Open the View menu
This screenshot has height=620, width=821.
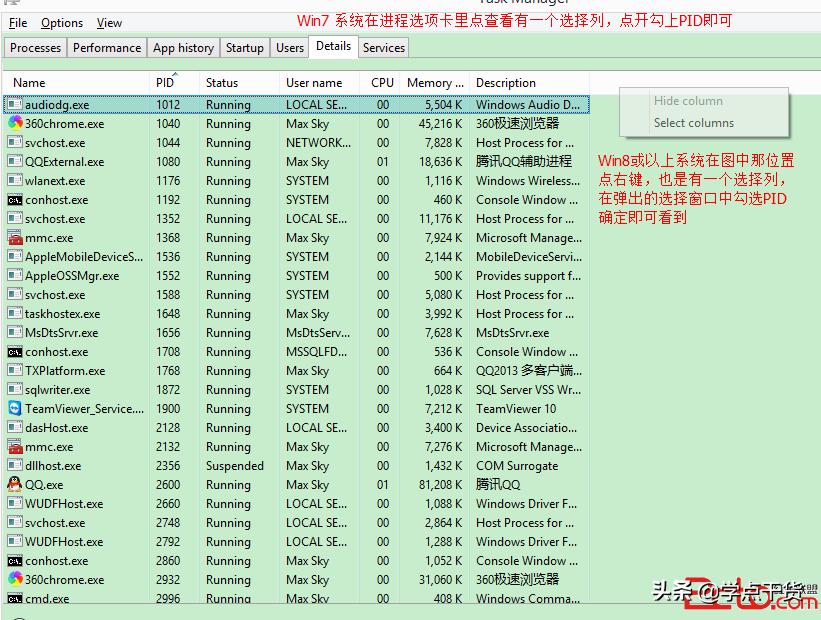click(109, 22)
